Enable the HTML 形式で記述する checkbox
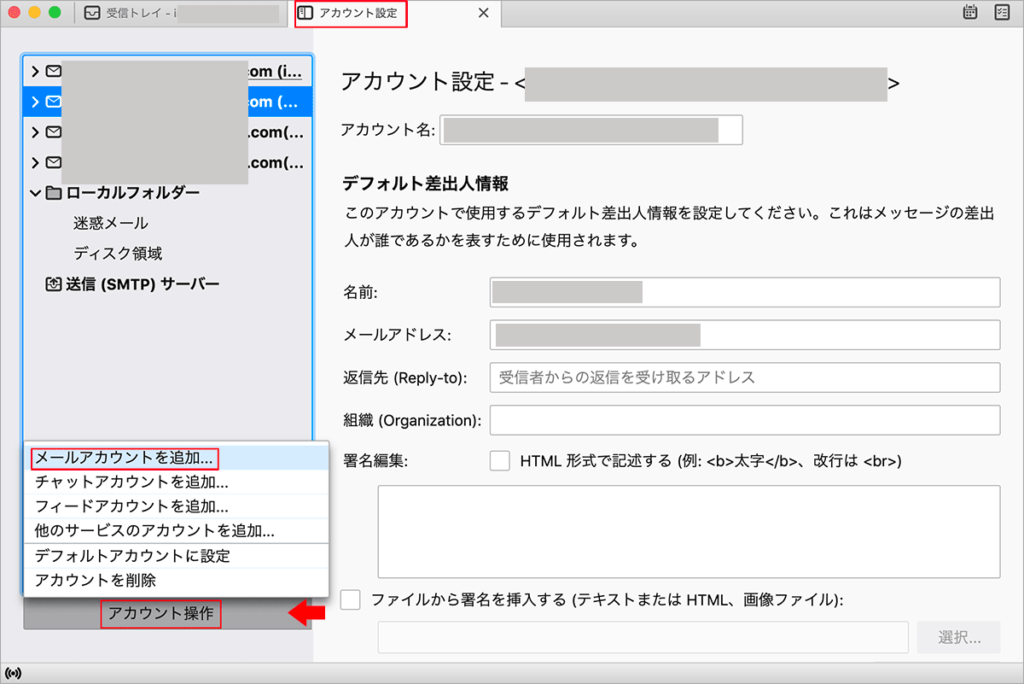The image size is (1024, 684). tap(500, 461)
